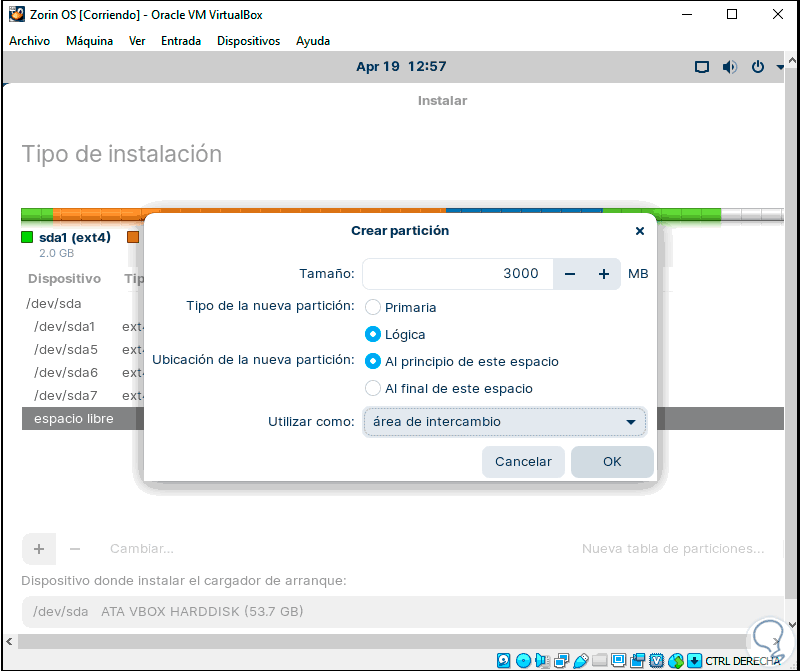Viewport: 801px width, 671px height.
Task: Click the blue segment of partition bar
Action: [x=524, y=210]
